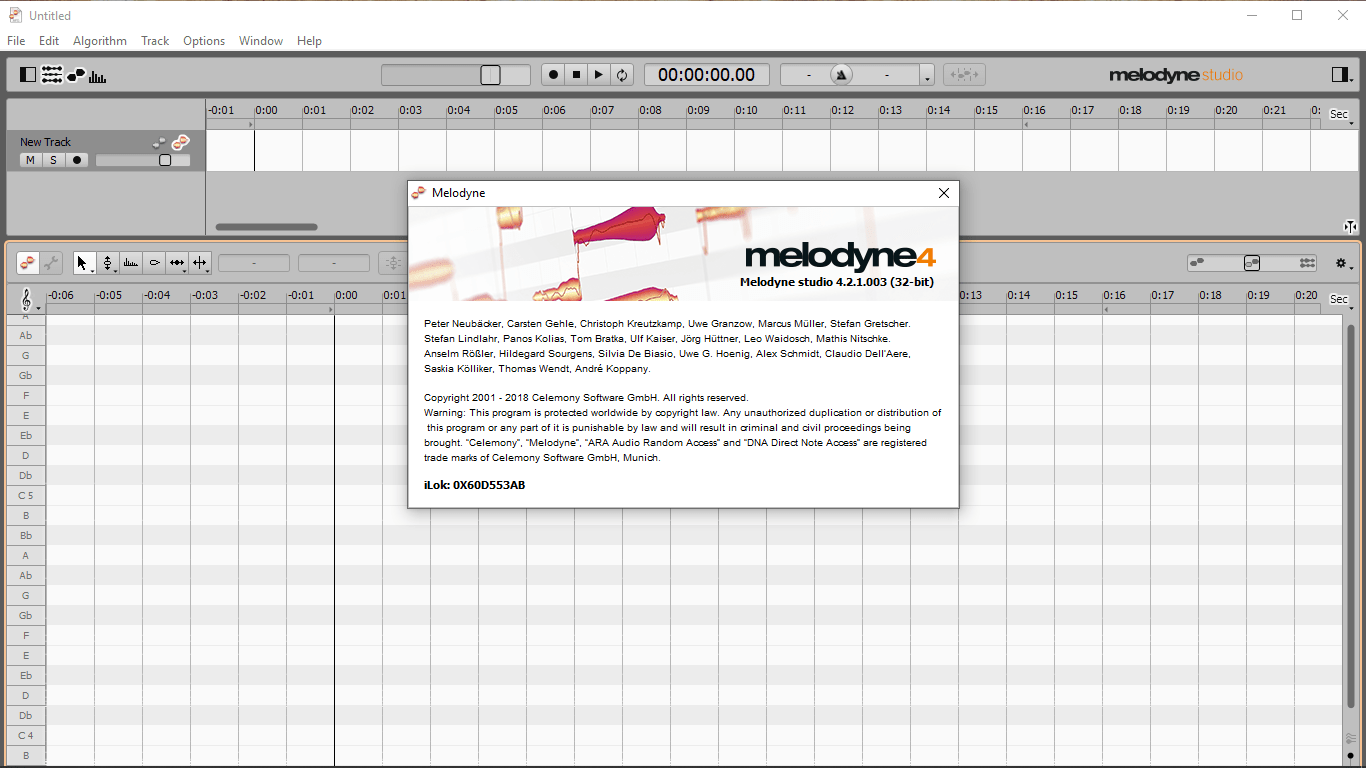
Task: Mute New Track with the M button
Action: click(x=30, y=160)
